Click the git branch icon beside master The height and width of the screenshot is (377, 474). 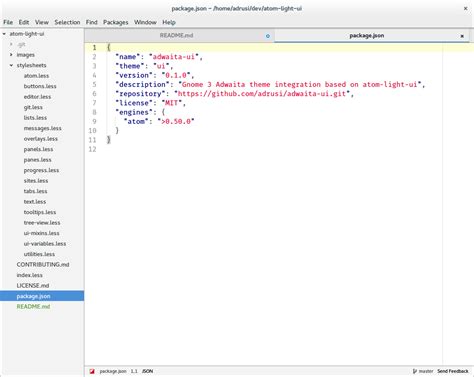[x=415, y=371]
